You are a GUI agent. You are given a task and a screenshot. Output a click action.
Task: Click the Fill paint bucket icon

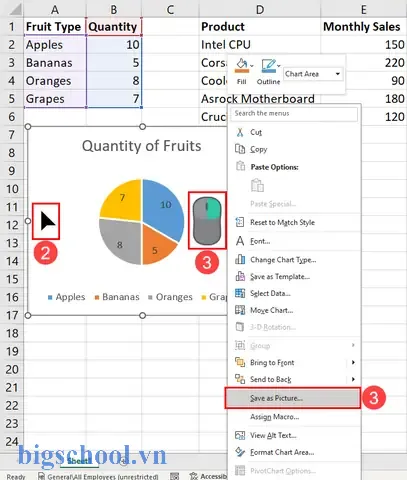pos(242,66)
